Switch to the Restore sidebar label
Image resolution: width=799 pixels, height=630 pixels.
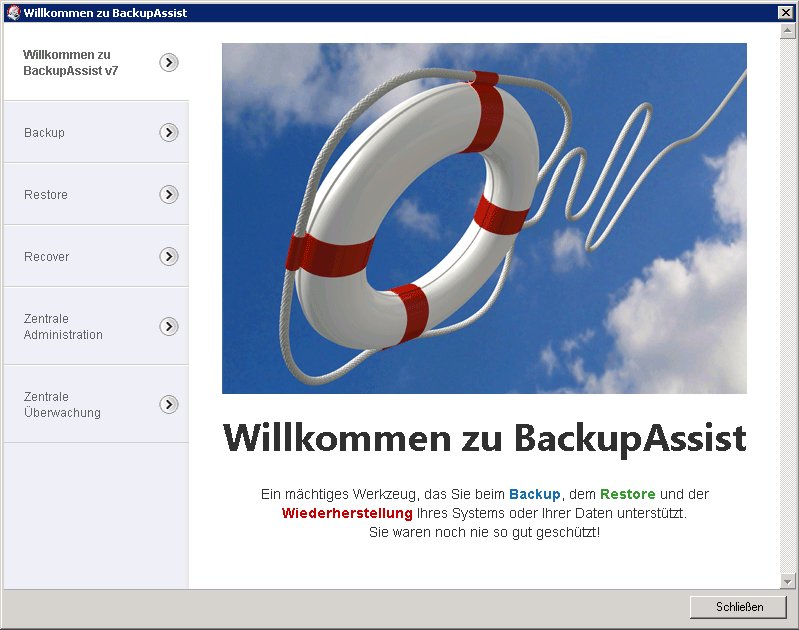pos(46,195)
